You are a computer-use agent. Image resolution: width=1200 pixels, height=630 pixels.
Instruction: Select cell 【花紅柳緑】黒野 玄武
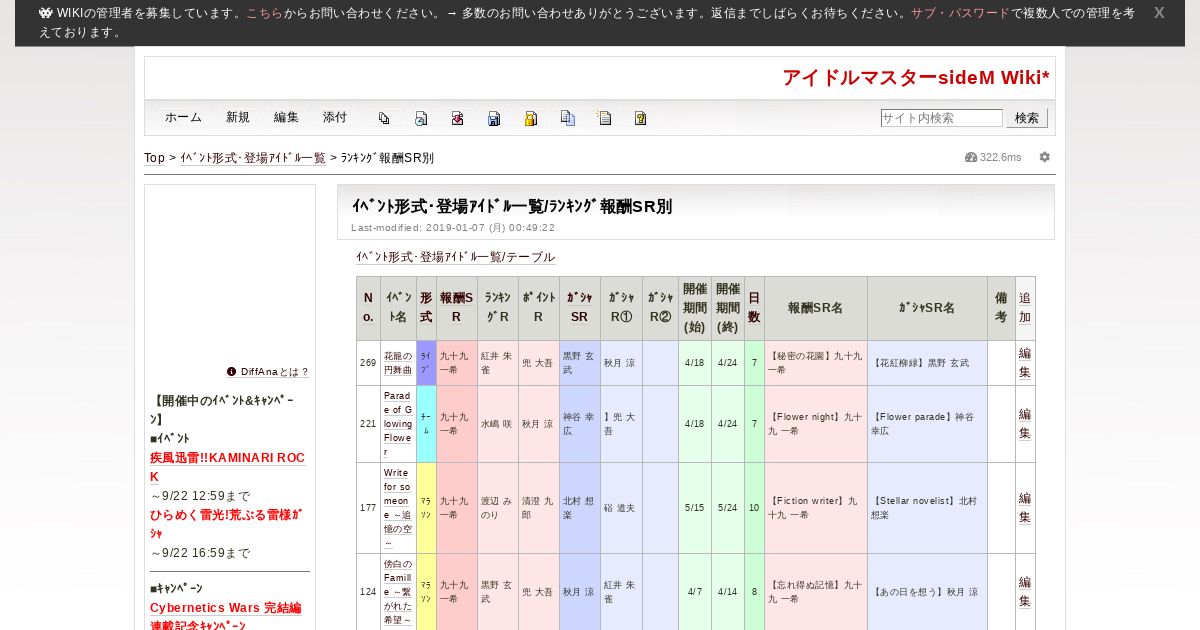(927, 363)
